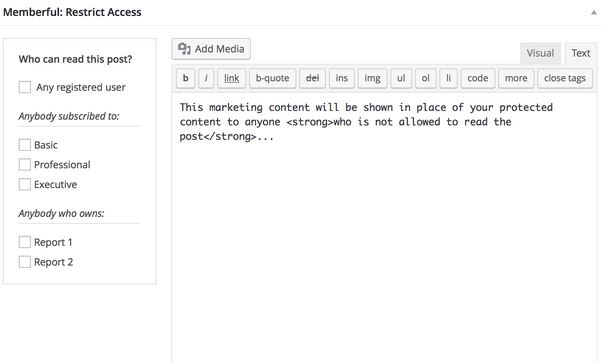This screenshot has height=362, width=601.
Task: Tick the Report 1 checkbox
Action: tap(25, 242)
